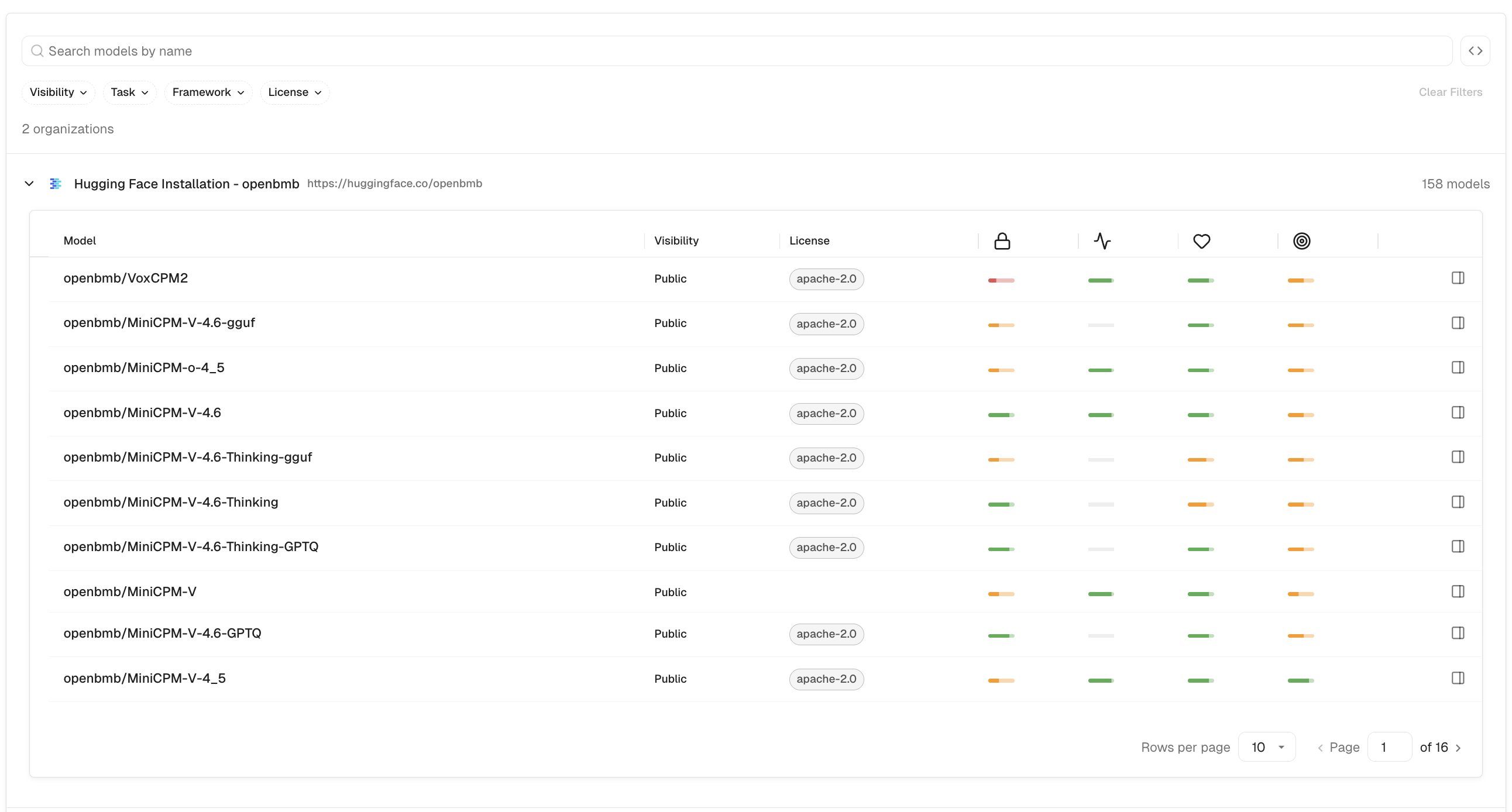The width and height of the screenshot is (1512, 812).
Task: Open side panel for MiniCPM-V-4.6-Thinking-gguf
Action: pyautogui.click(x=1458, y=457)
